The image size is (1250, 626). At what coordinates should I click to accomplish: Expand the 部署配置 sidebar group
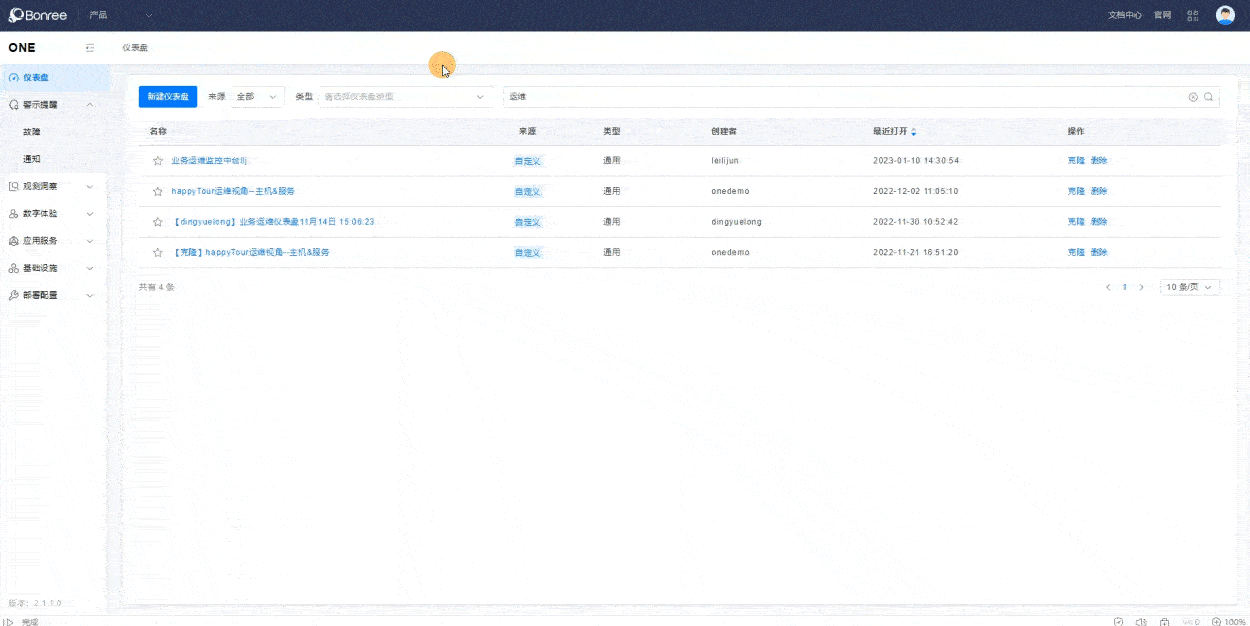click(90, 295)
